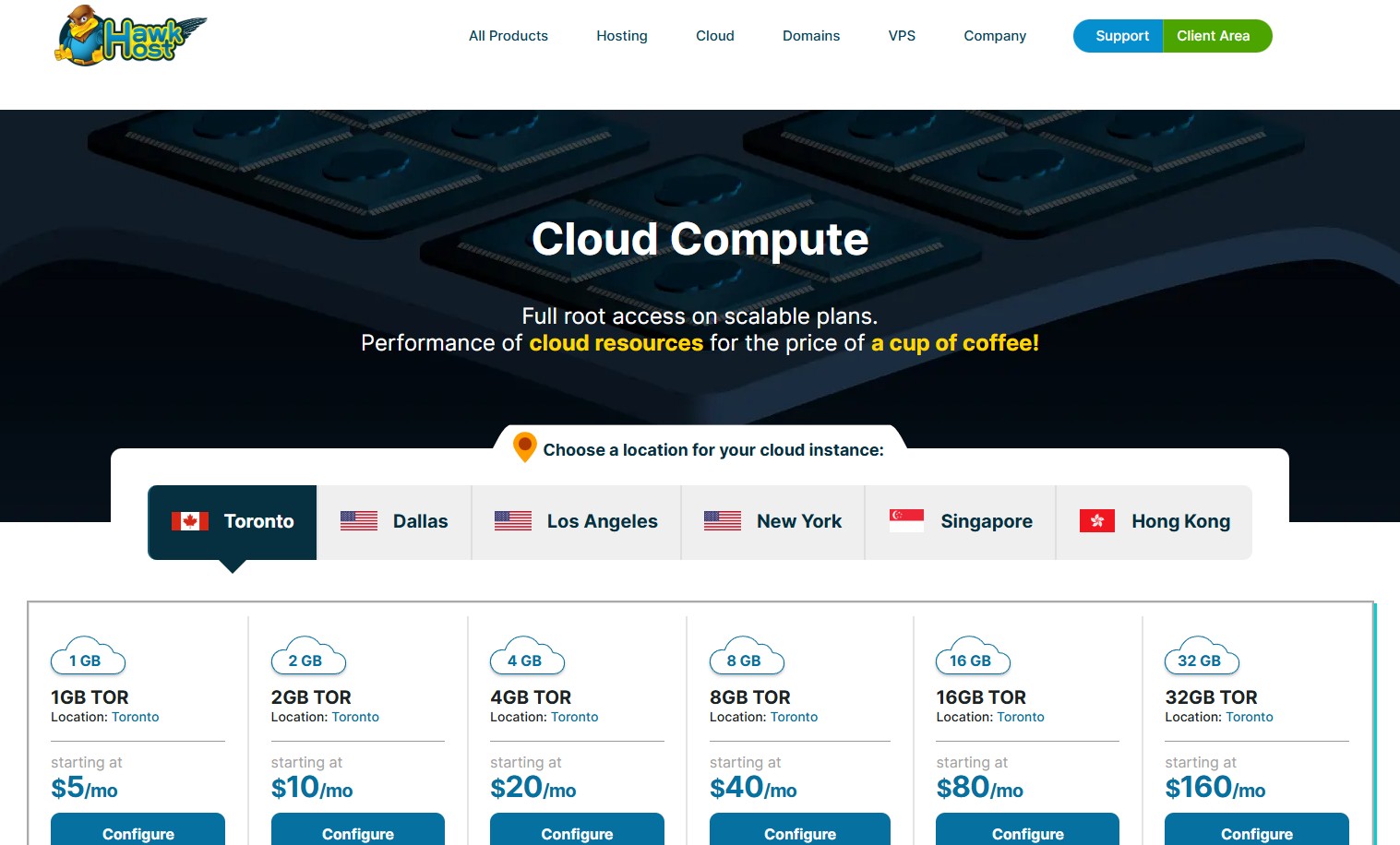Click the $20/mo price
The image size is (1400, 845).
pyautogui.click(x=533, y=788)
